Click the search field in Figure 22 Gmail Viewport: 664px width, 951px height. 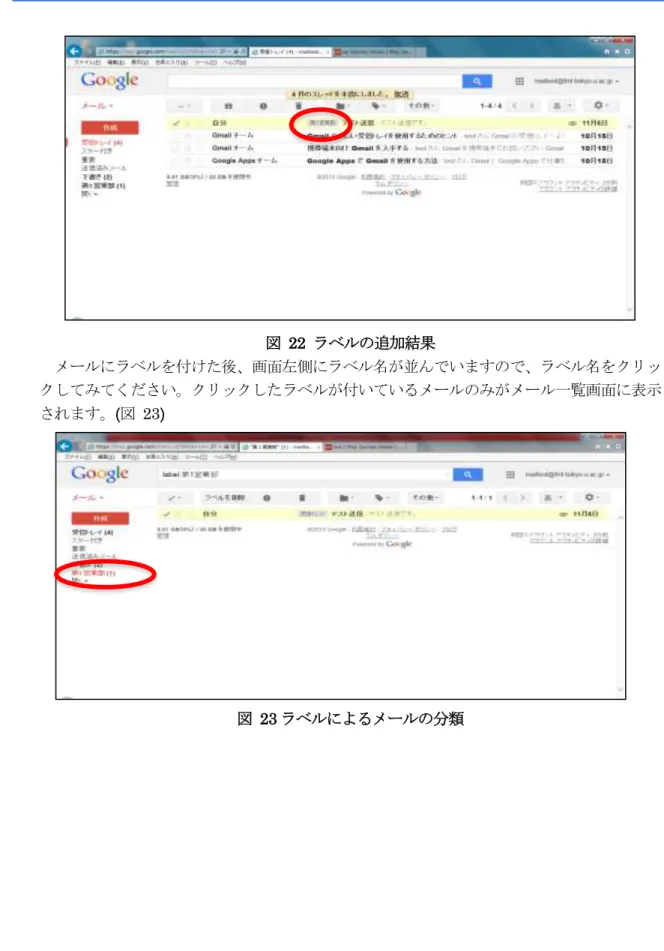point(314,81)
